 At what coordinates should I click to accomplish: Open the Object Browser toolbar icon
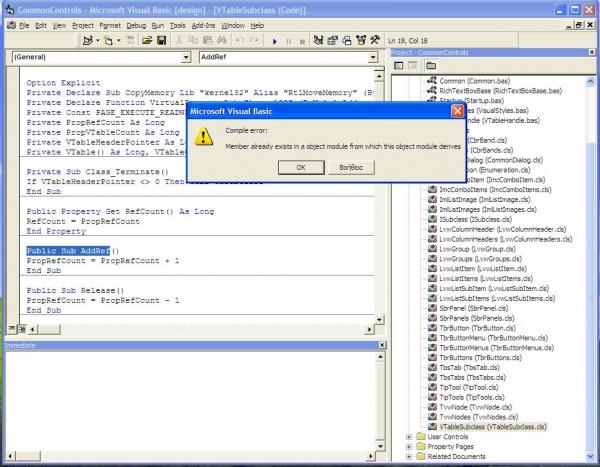(361, 40)
